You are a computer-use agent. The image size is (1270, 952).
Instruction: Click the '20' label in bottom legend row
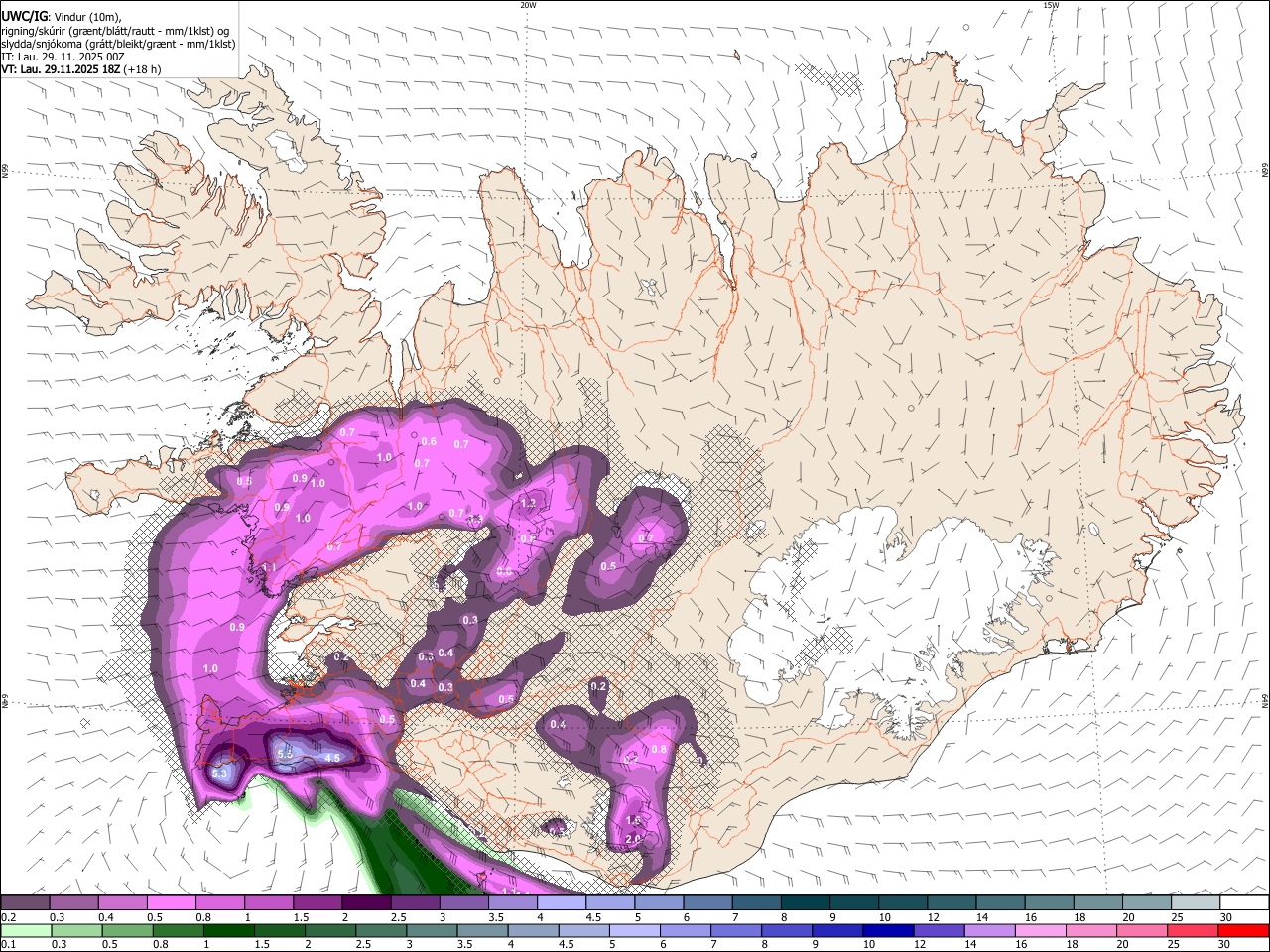click(x=1122, y=943)
